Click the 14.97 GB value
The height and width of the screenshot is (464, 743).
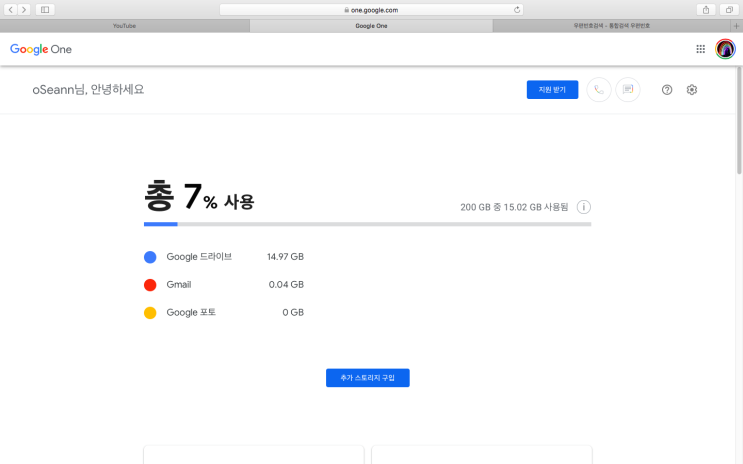click(285, 257)
